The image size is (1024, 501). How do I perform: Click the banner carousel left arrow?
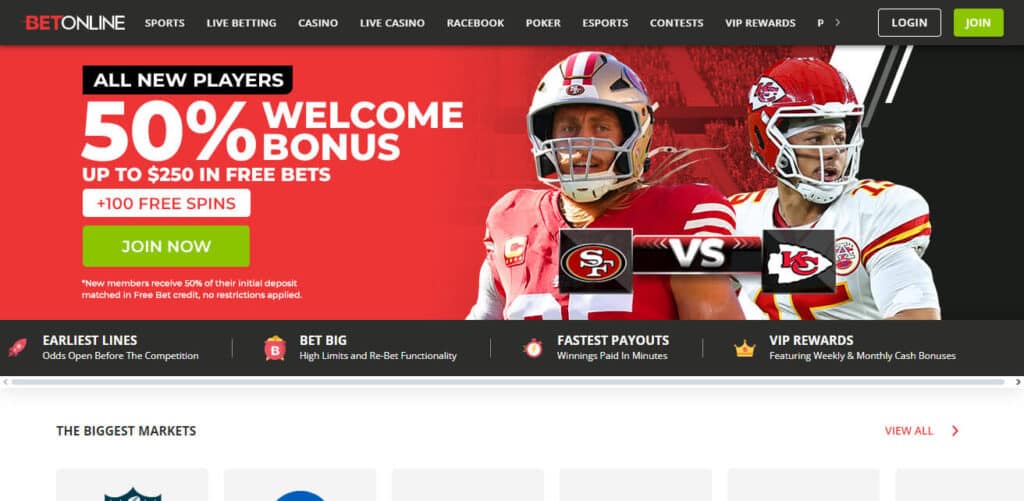pyautogui.click(x=5, y=381)
